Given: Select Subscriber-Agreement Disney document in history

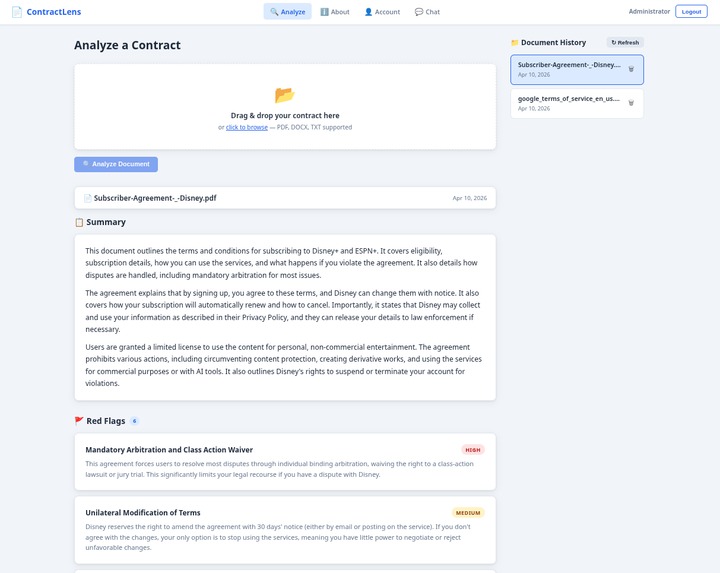Looking at the screenshot, I should (x=577, y=69).
